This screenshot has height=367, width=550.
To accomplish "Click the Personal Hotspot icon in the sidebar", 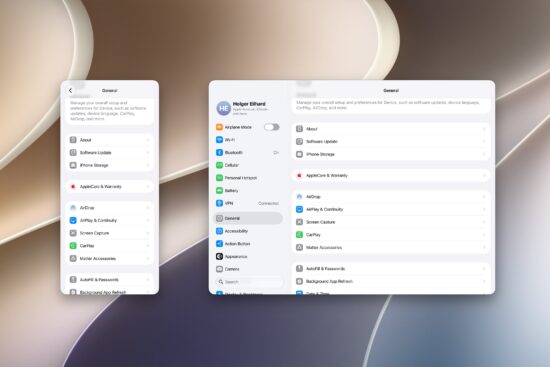I will tap(219, 178).
